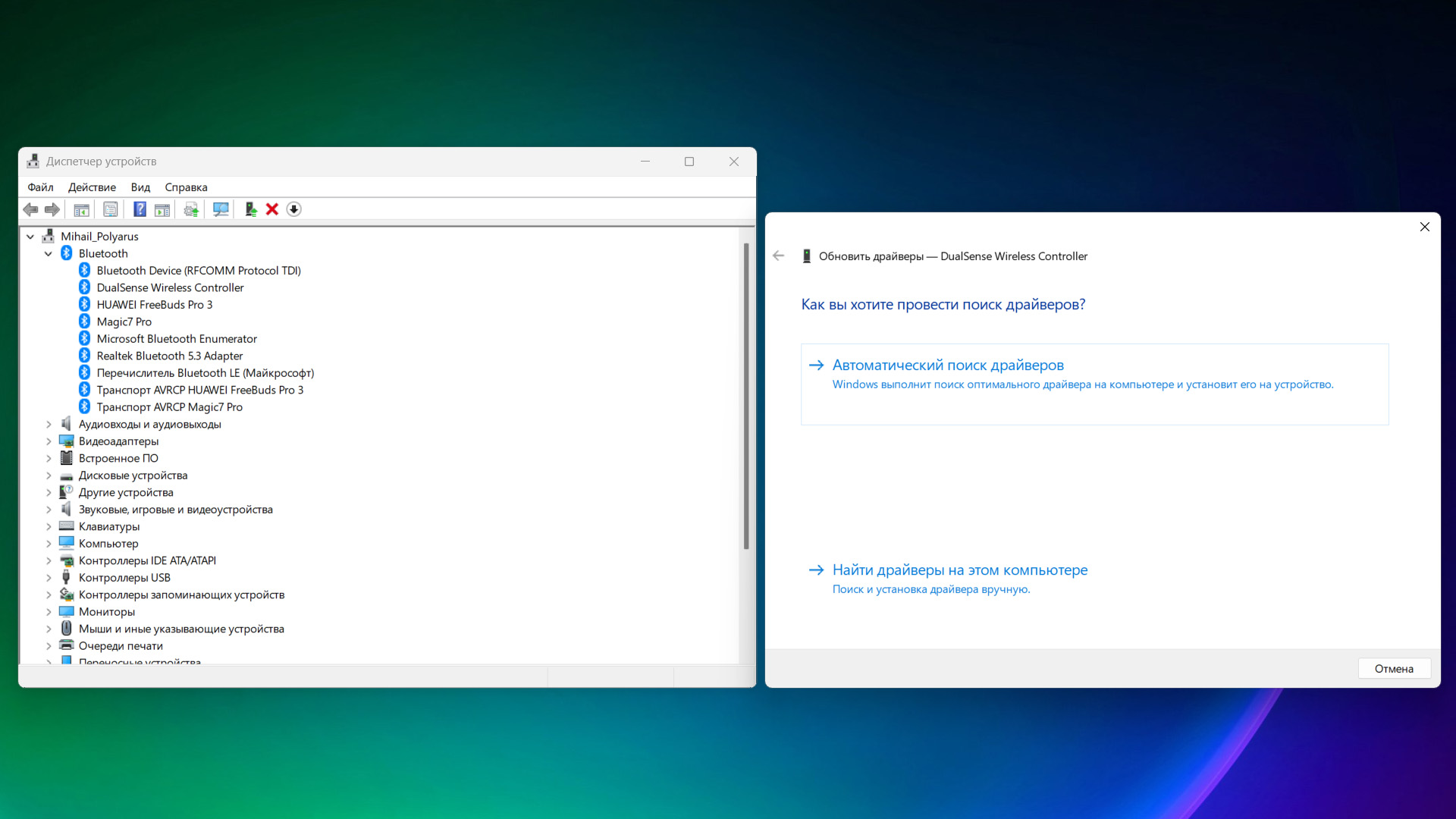Collapse the Mihail_Polyarus root node
1456x819 pixels.
point(30,237)
